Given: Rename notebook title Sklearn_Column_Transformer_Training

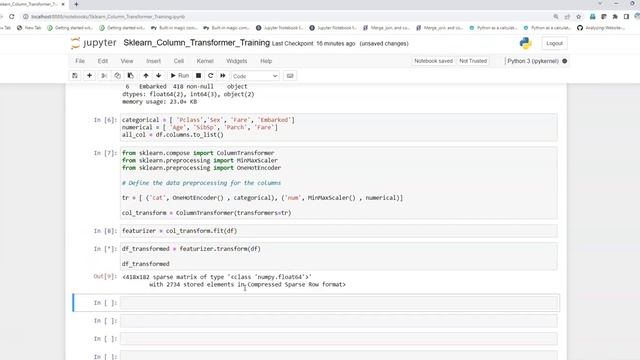Looking at the screenshot, I should (196, 43).
